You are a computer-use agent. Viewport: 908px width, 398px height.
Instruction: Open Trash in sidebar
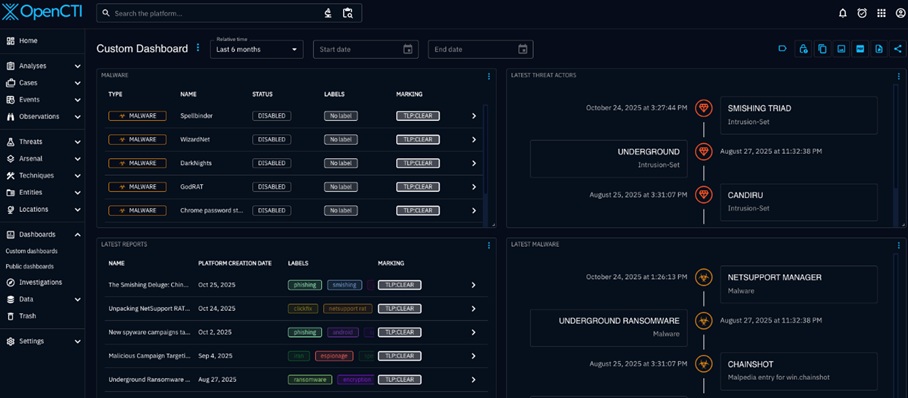tap(42, 316)
